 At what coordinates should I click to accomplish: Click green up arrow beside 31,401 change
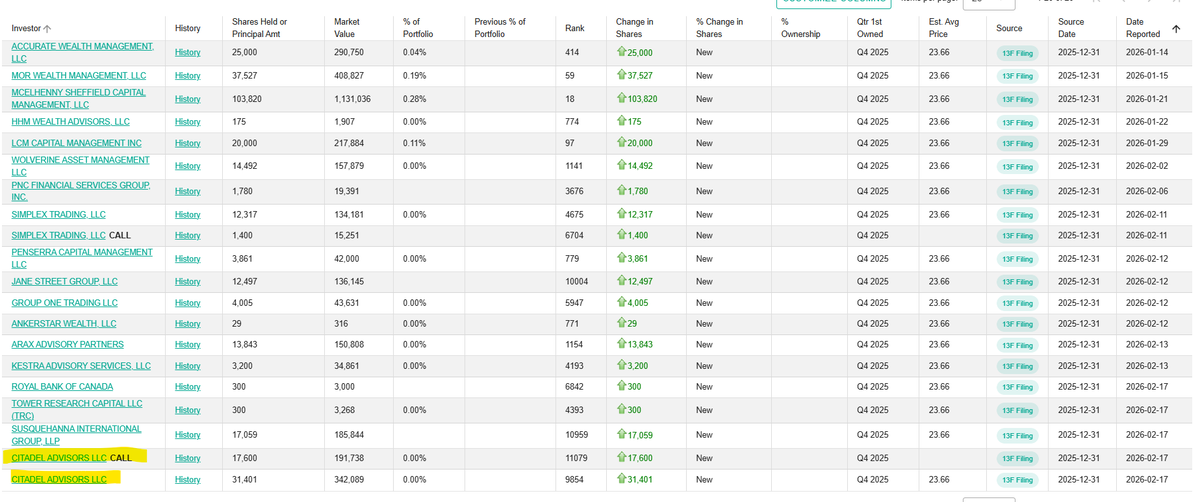pyautogui.click(x=622, y=479)
